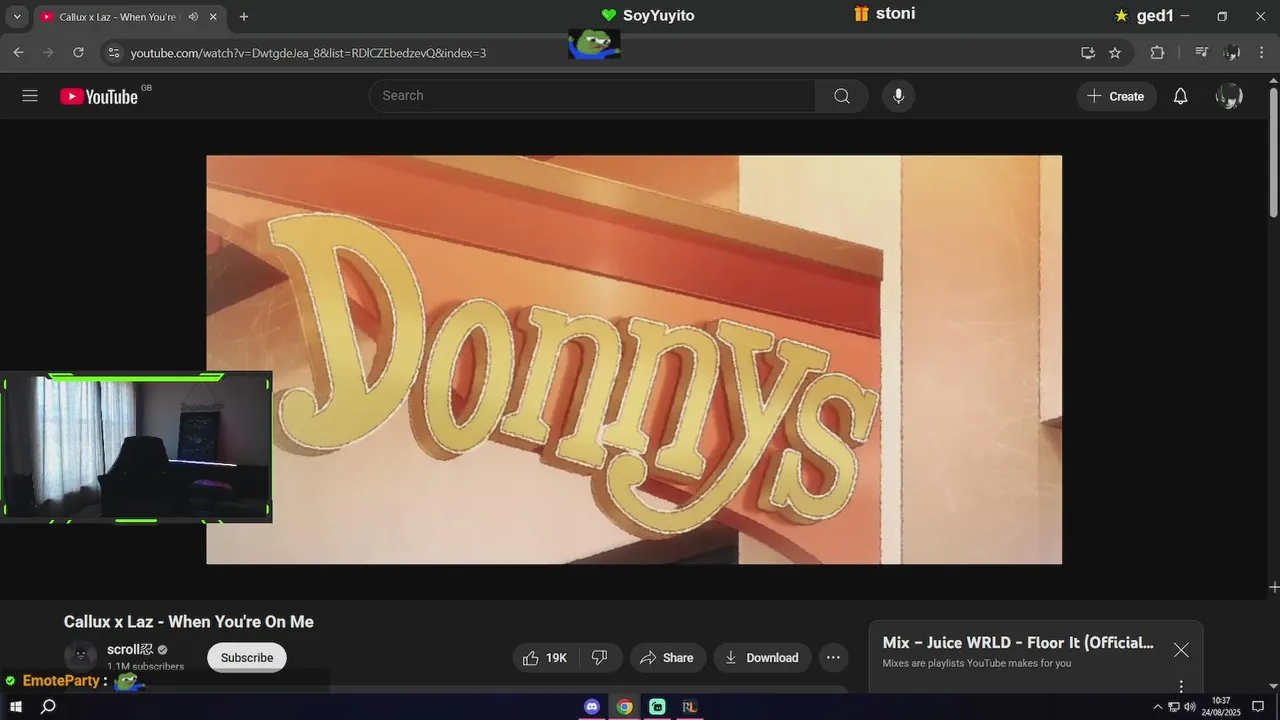Open the green app icon on taskbar
Viewport: 1280px width, 720px height.
pyautogui.click(x=657, y=707)
